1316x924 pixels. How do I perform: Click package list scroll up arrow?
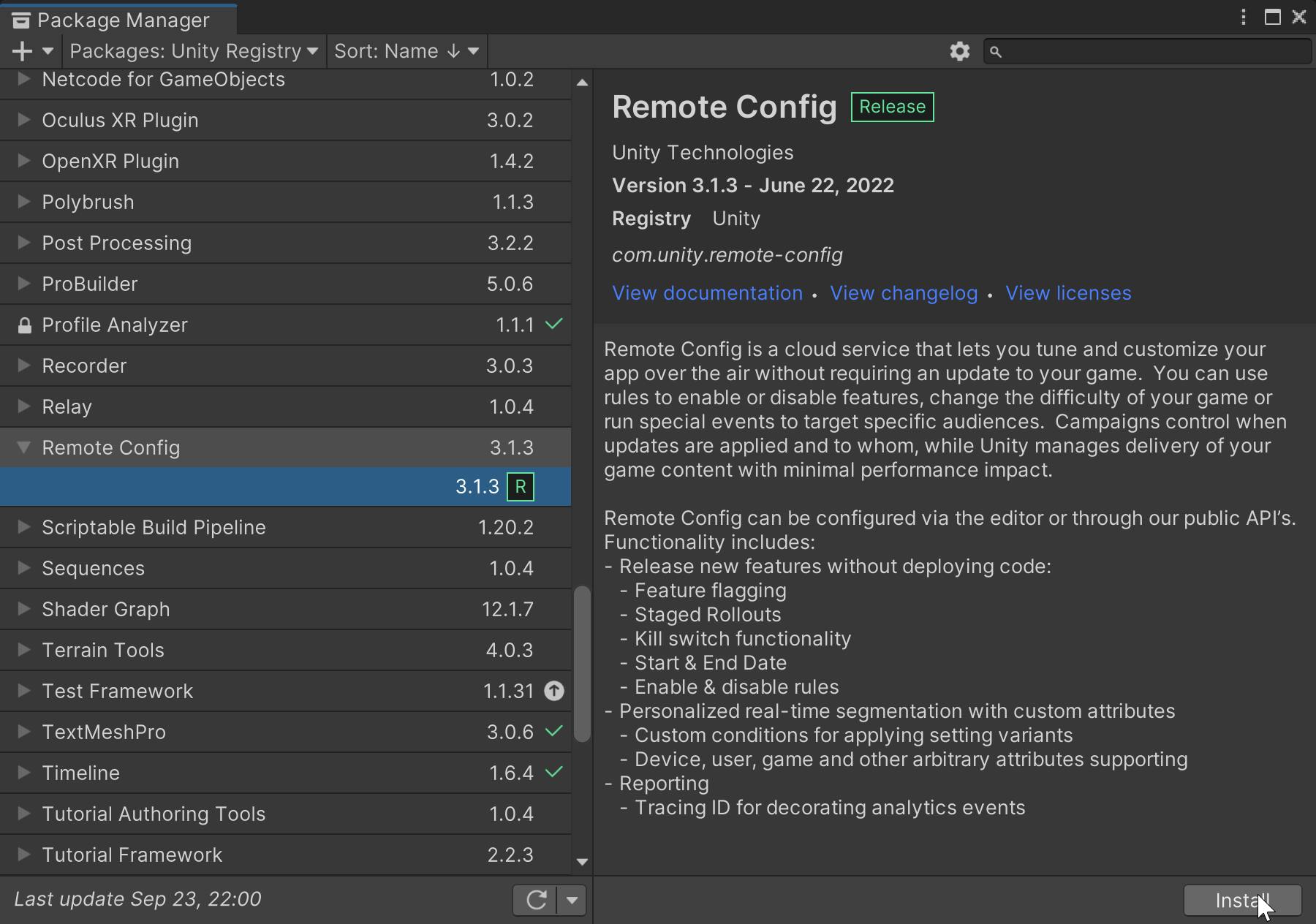(582, 83)
